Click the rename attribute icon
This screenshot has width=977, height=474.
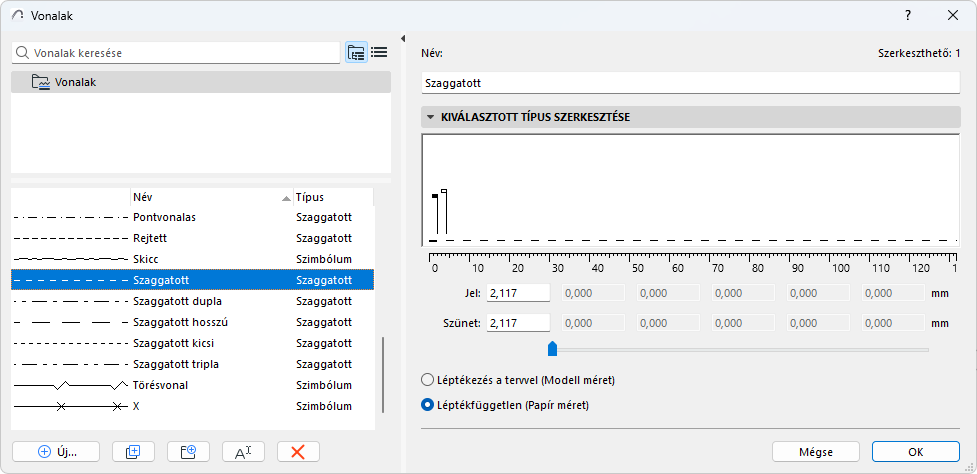[243, 452]
